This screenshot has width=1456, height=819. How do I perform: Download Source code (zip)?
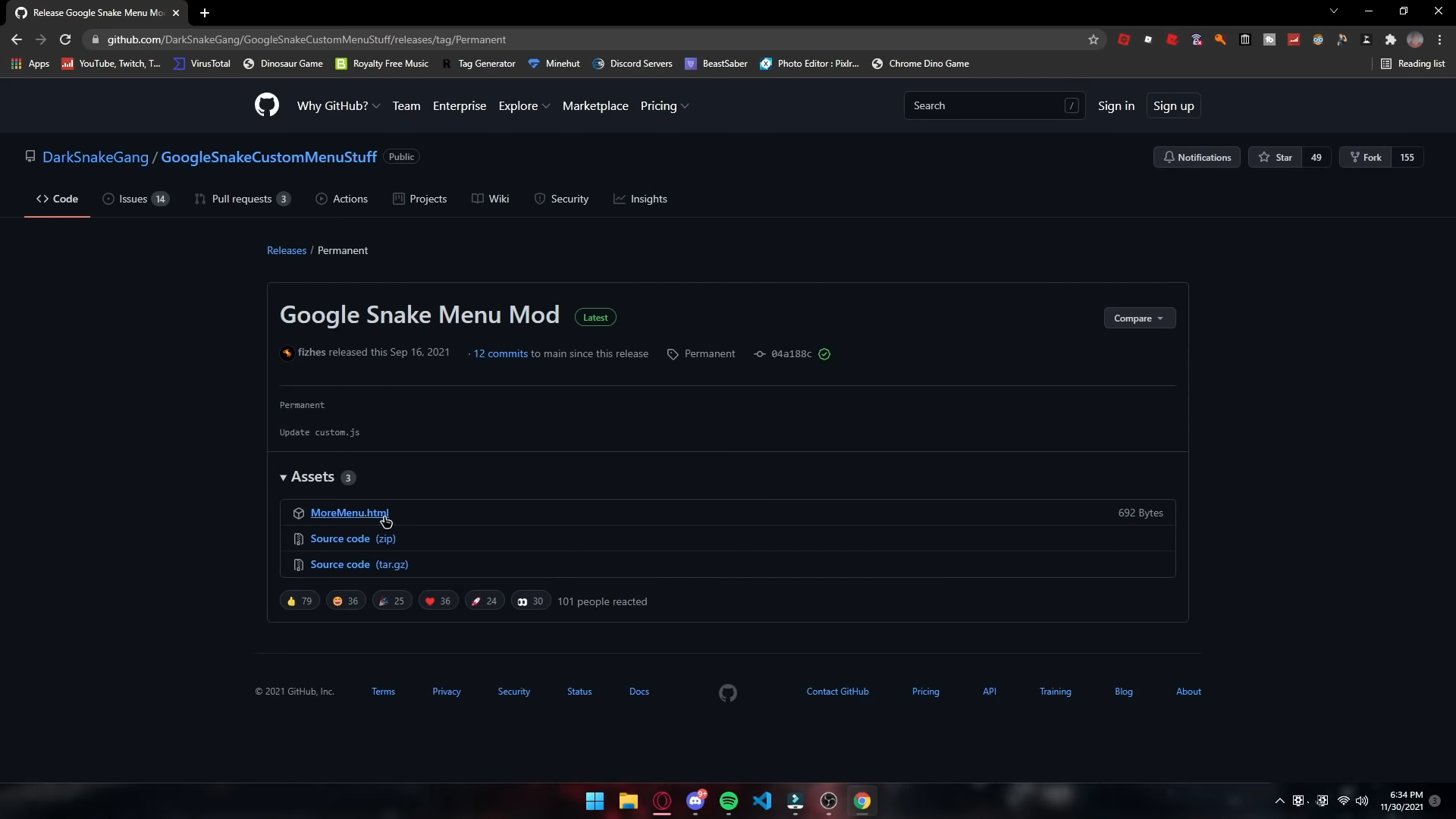coord(353,539)
